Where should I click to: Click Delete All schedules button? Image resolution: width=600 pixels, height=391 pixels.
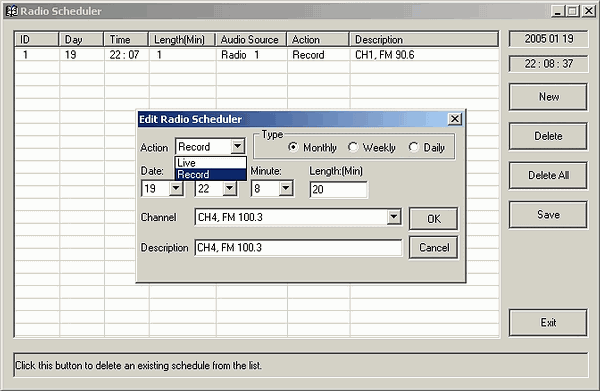coord(548,175)
